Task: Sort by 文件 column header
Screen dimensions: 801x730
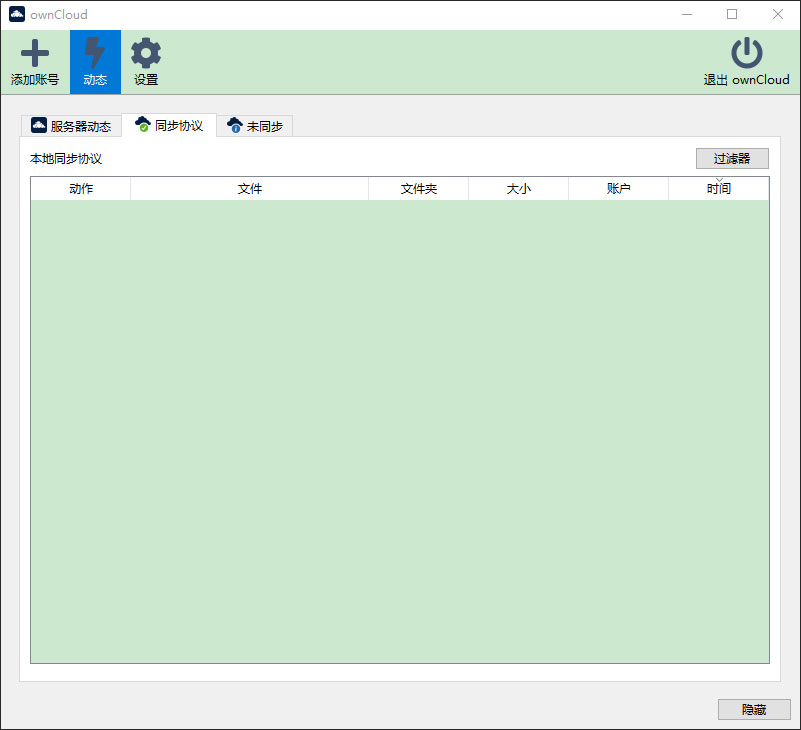Action: pyautogui.click(x=249, y=189)
